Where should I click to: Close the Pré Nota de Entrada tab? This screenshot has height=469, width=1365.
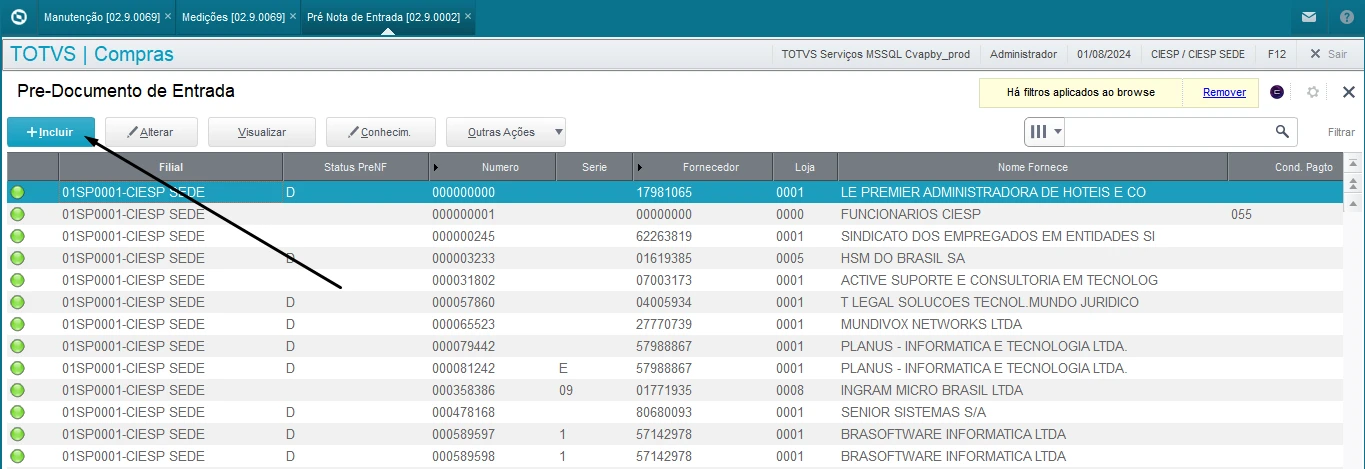click(468, 16)
